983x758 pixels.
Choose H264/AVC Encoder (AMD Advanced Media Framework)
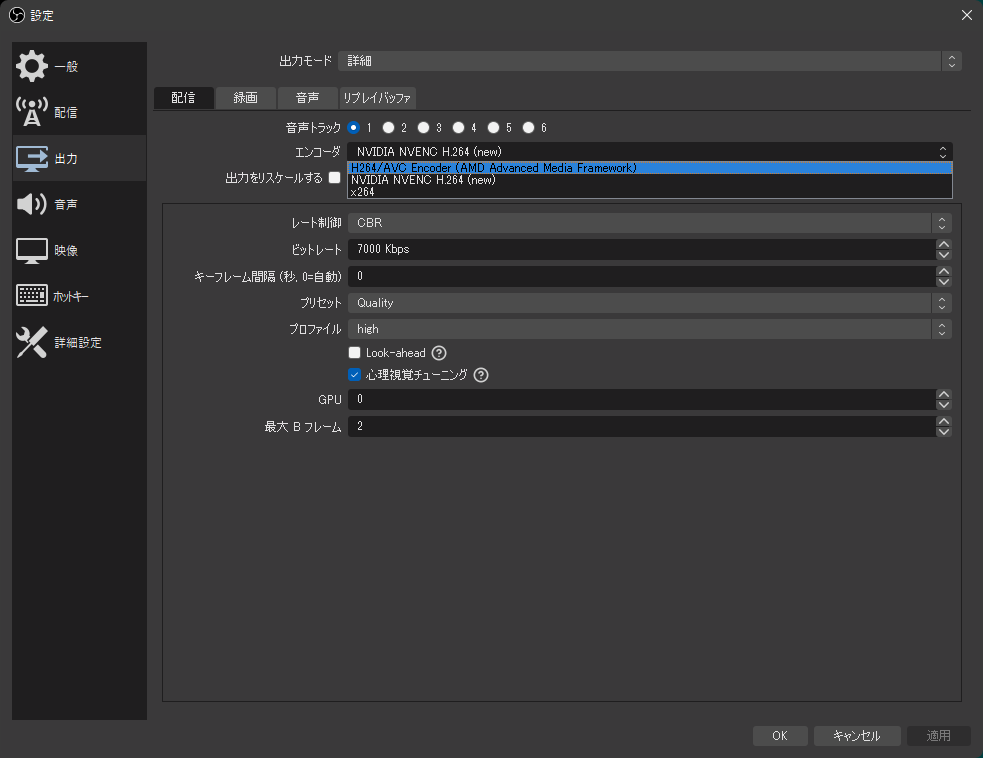point(650,168)
